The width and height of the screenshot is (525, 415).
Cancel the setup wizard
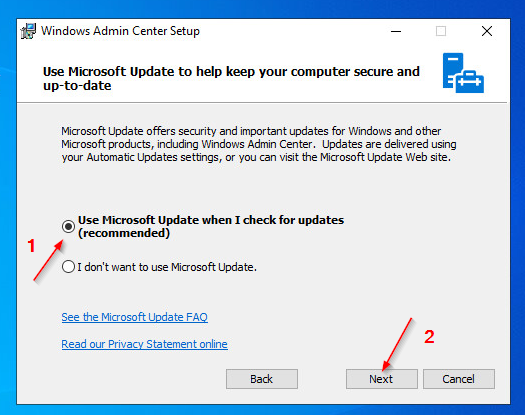pyautogui.click(x=459, y=379)
